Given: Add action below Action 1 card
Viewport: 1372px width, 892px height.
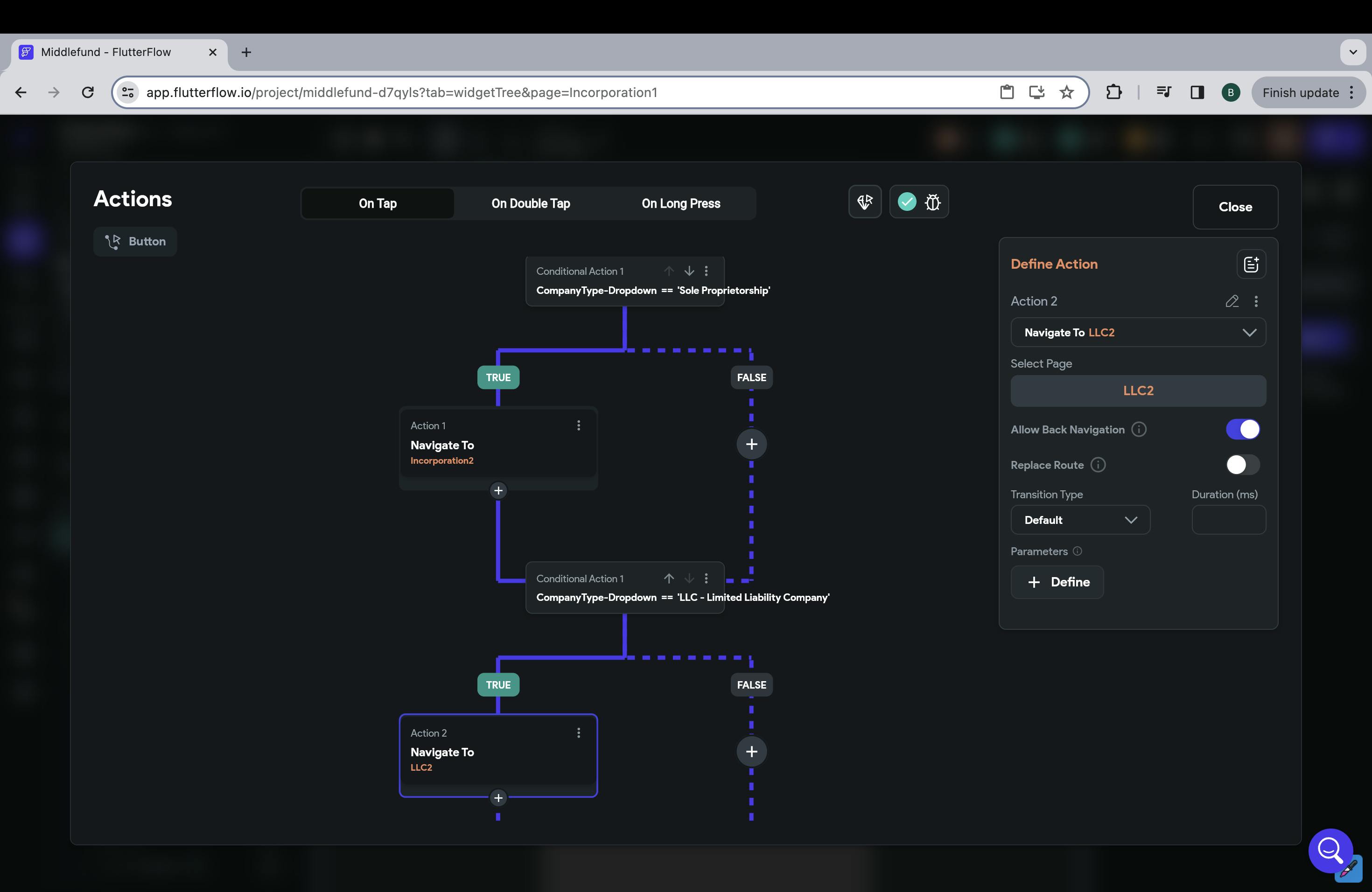Looking at the screenshot, I should pos(498,490).
